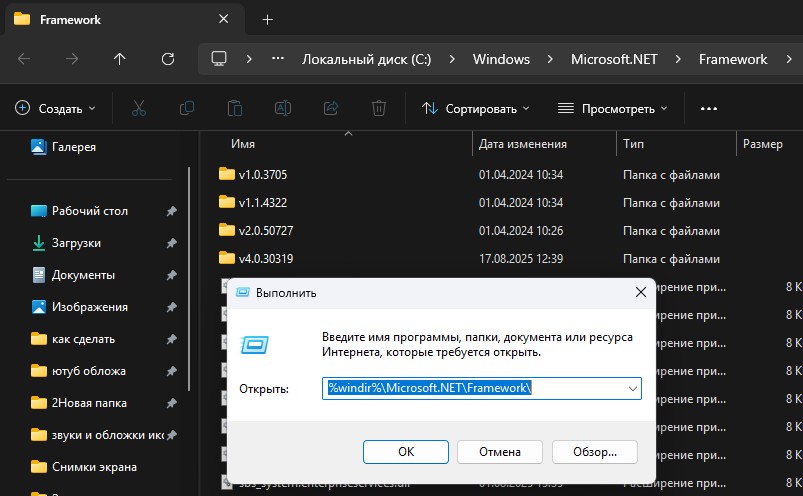Unpin Рабочий стол using its pin icon

coord(172,211)
